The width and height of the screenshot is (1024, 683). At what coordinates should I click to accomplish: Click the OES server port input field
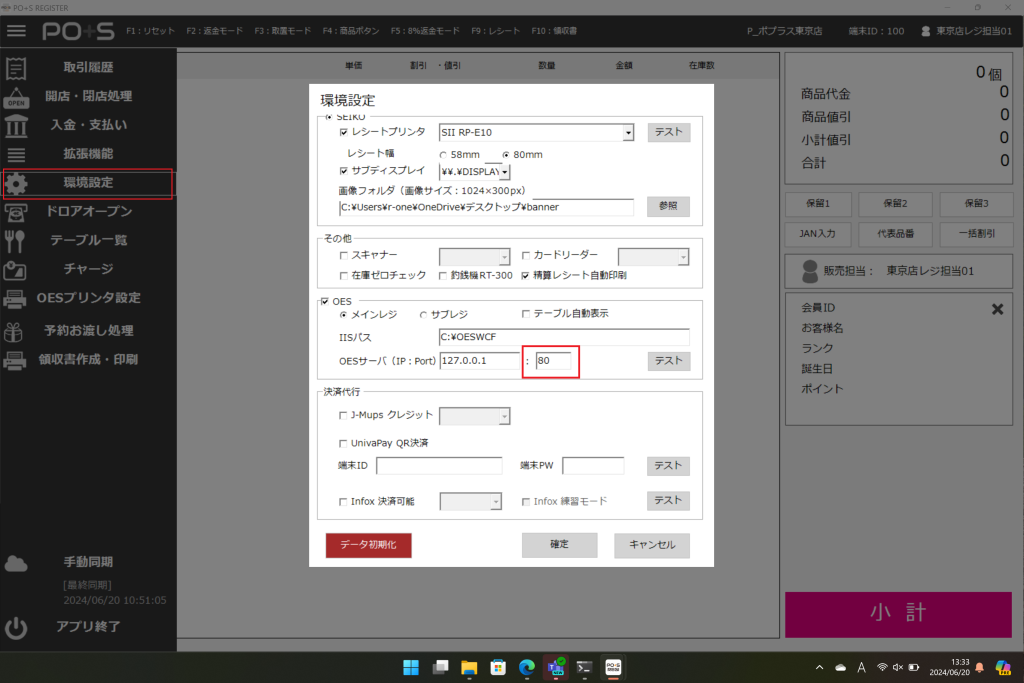coord(553,361)
